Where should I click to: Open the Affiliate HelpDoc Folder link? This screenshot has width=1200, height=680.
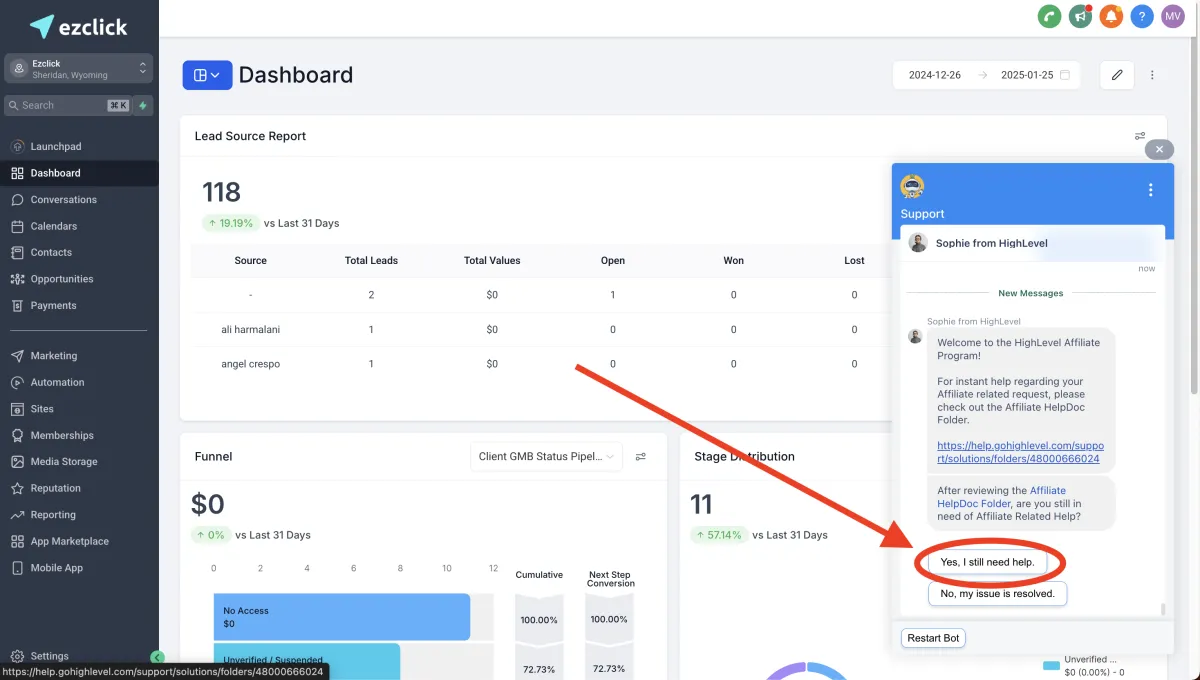click(1001, 497)
